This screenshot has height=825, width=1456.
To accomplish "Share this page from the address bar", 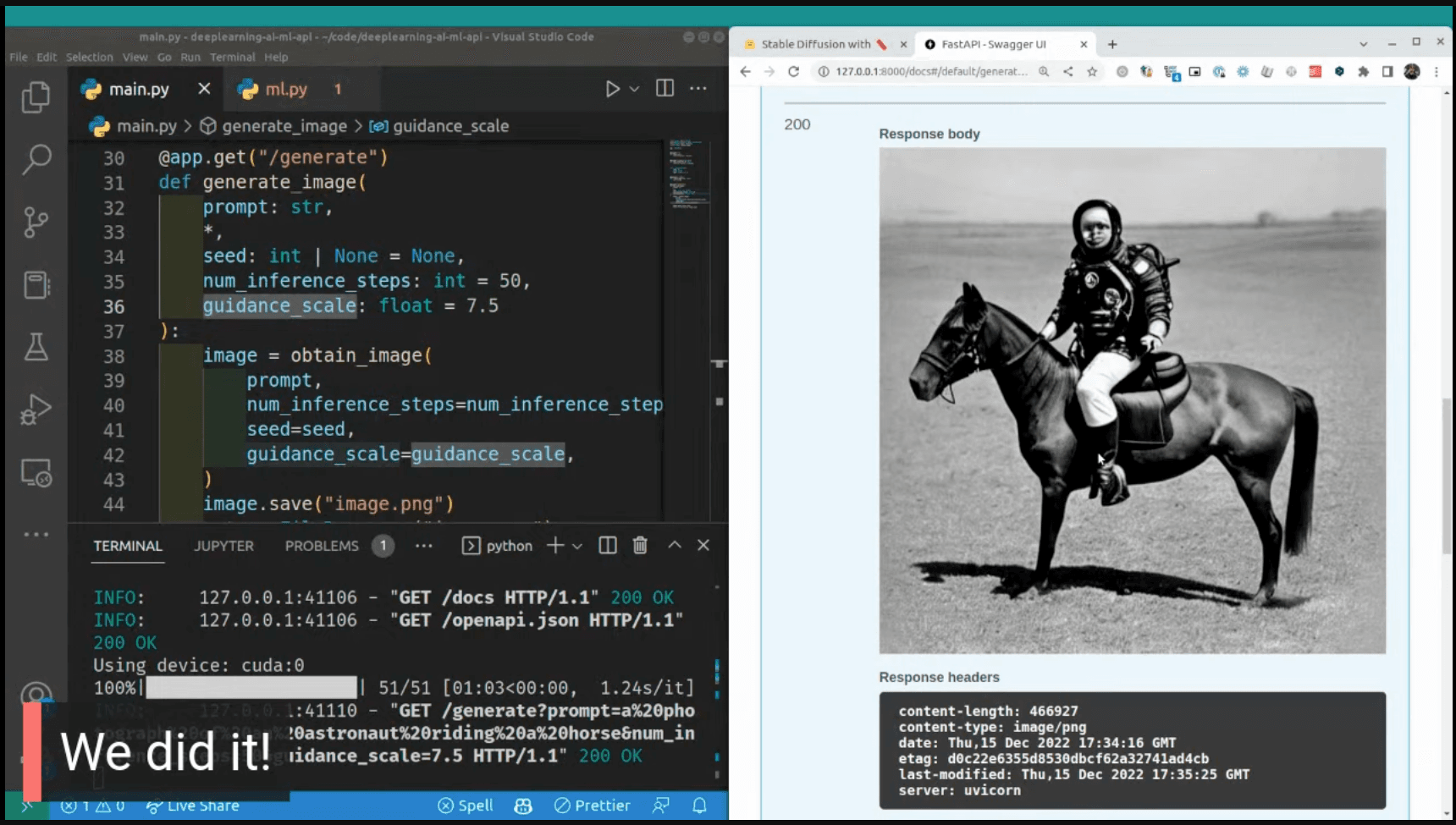I will pyautogui.click(x=1068, y=72).
